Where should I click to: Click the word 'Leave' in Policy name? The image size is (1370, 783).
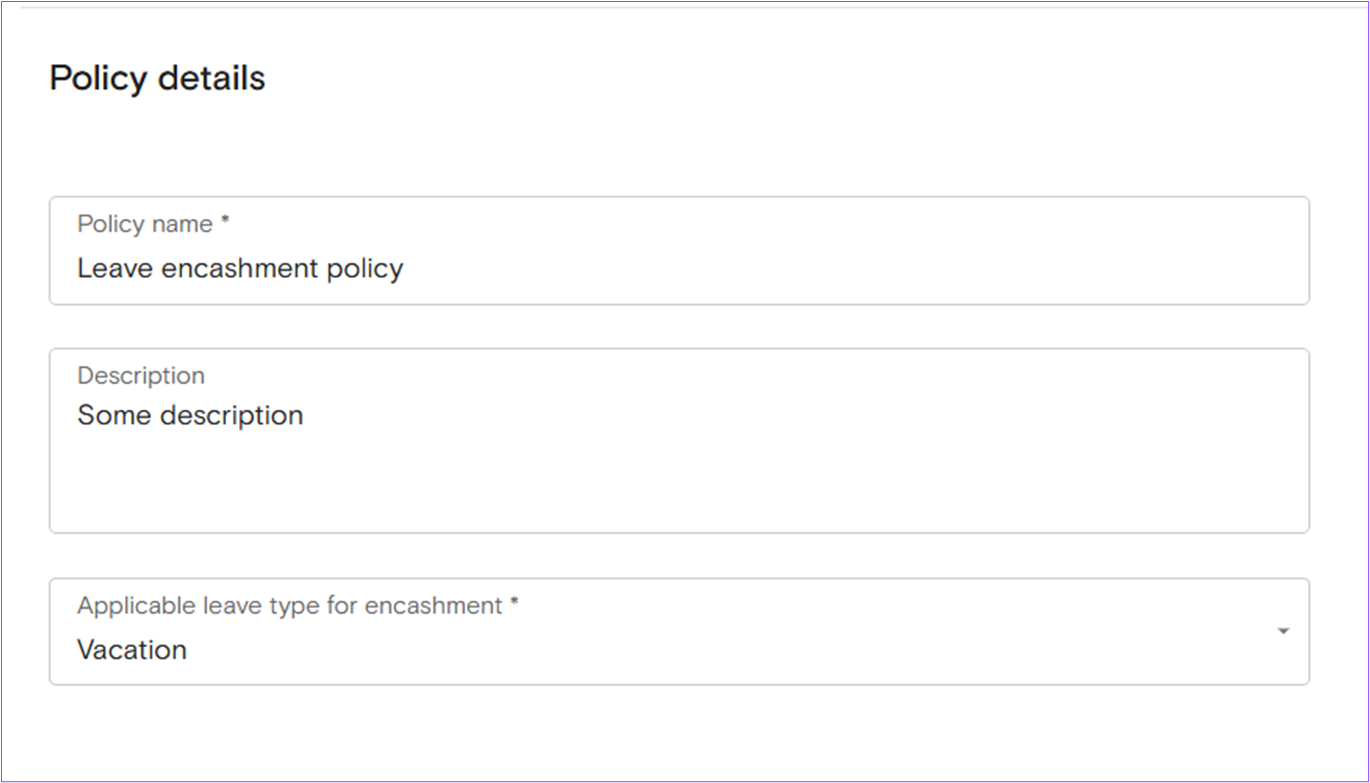click(109, 268)
